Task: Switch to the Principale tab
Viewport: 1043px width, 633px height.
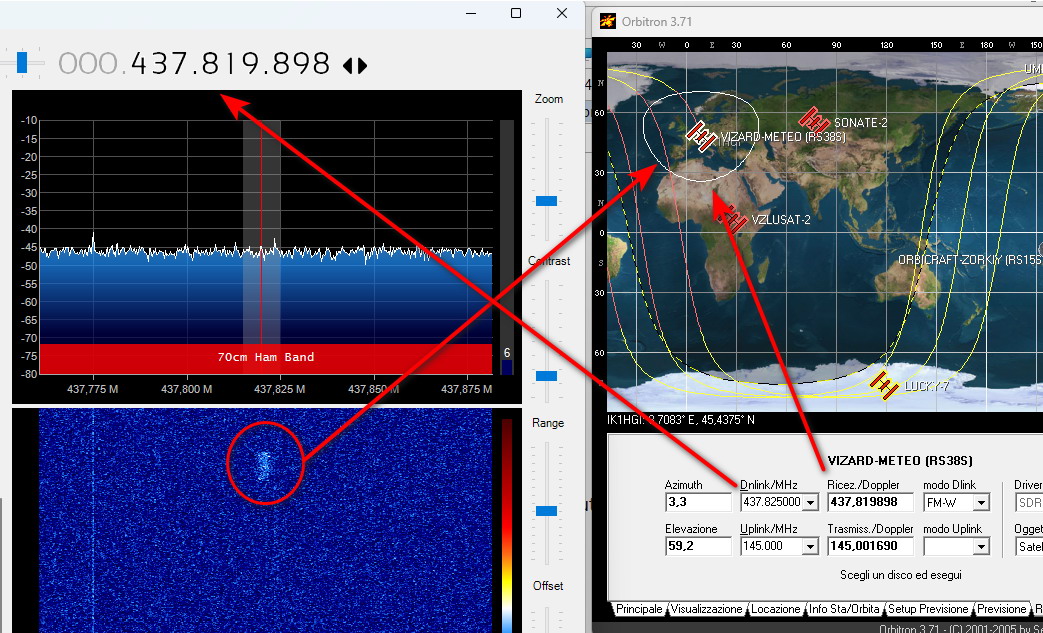Action: (639, 609)
